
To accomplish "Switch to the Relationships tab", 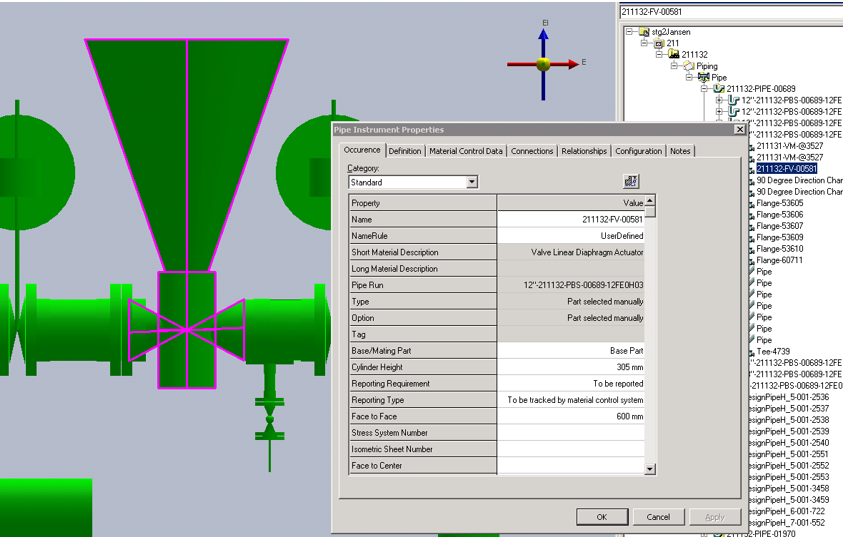I will pyautogui.click(x=584, y=151).
